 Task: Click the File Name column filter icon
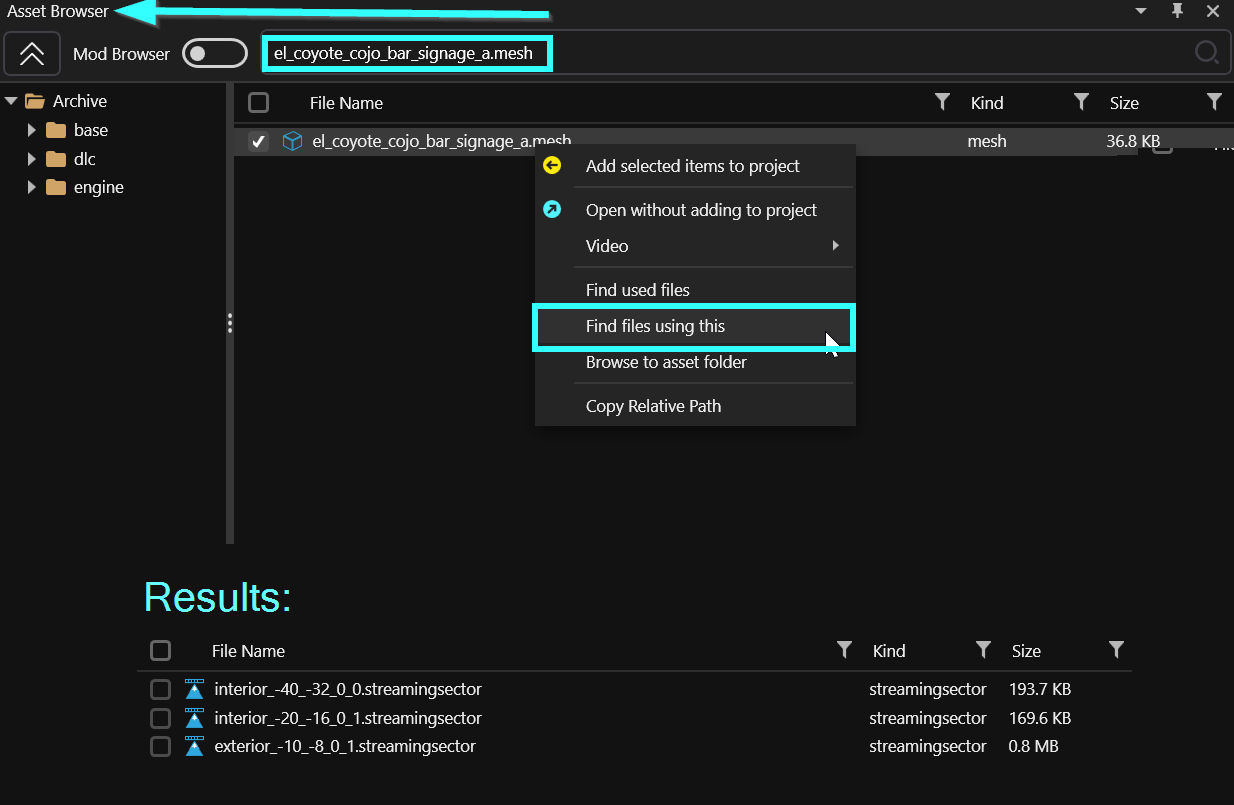point(941,102)
